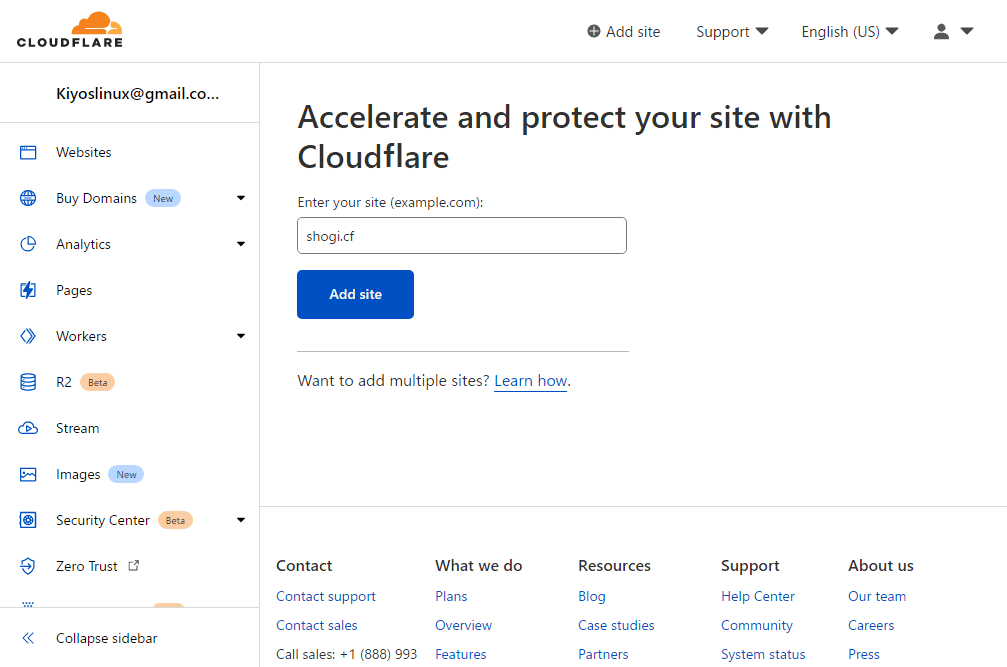
Task: Expand the Buy Domains submenu arrow
Action: point(241,198)
